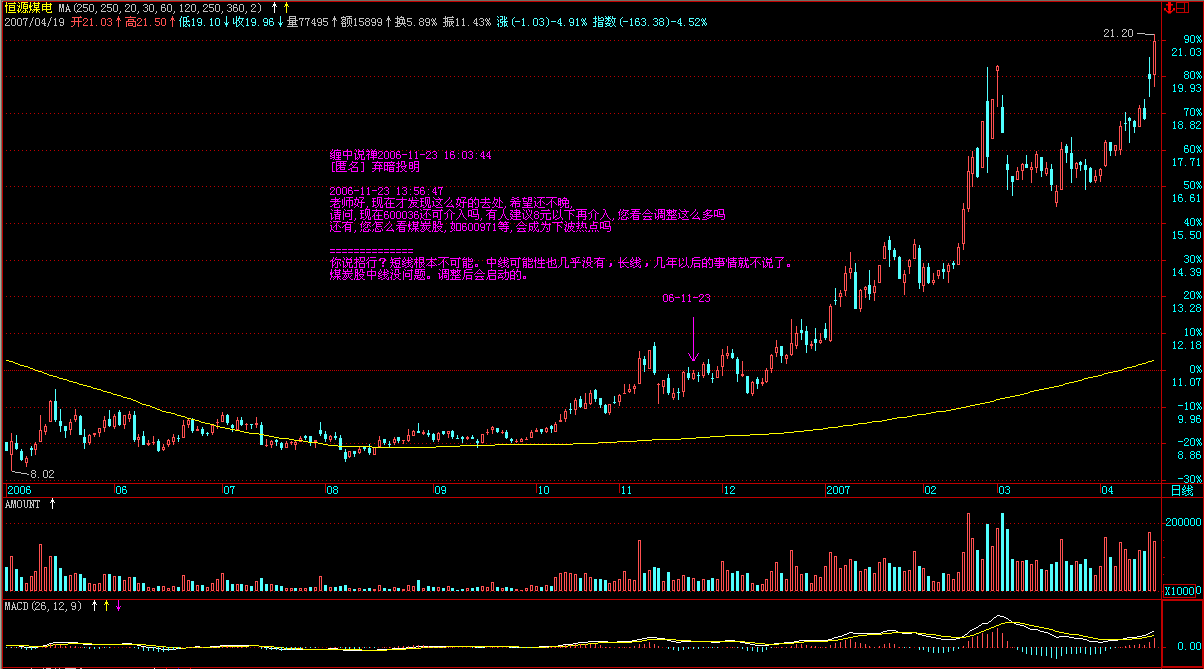This screenshot has width=1204, height=669.
Task: Click the red window layout icon
Action: [1183, 8]
